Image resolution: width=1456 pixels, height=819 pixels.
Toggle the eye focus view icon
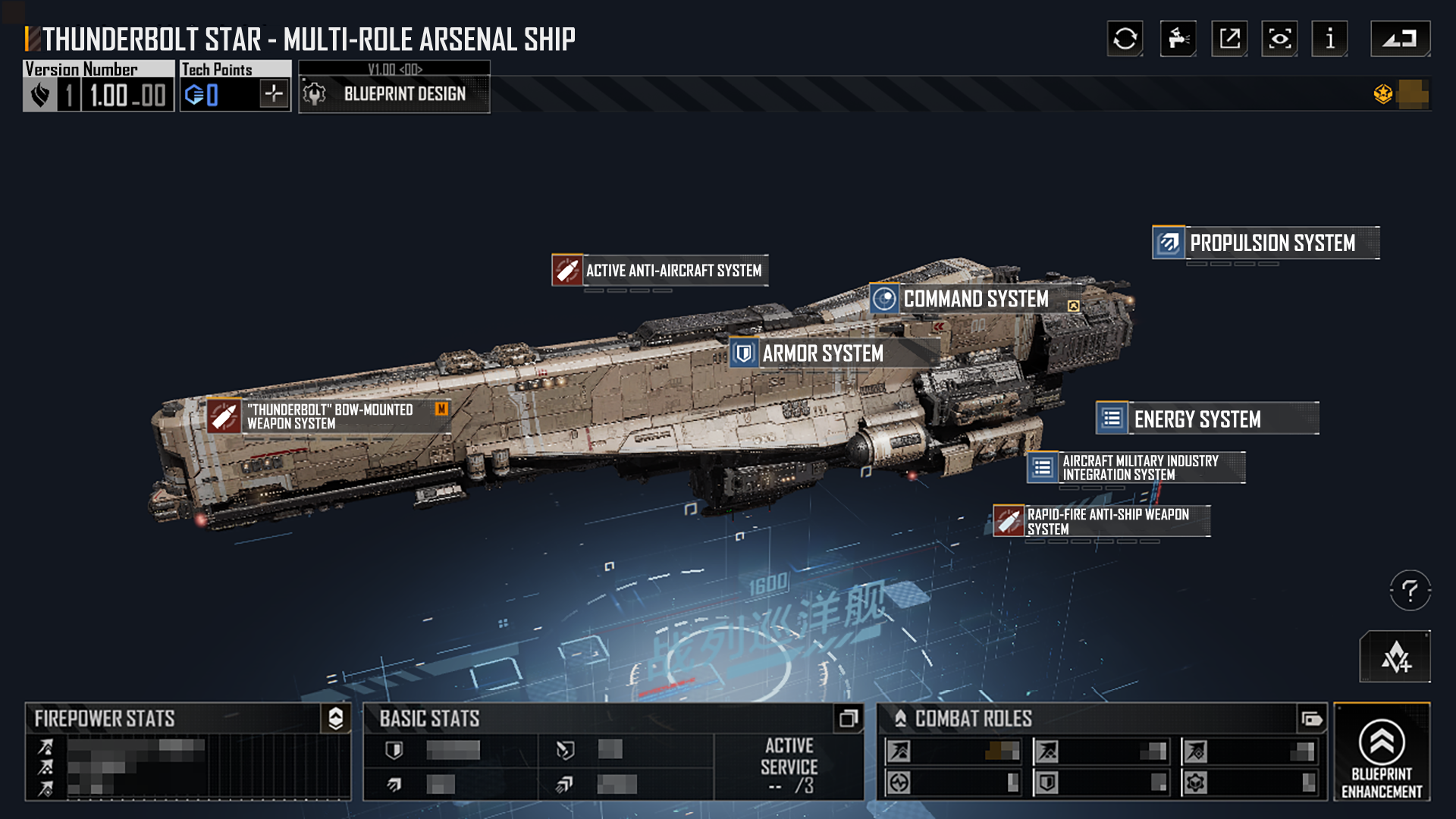[1279, 39]
